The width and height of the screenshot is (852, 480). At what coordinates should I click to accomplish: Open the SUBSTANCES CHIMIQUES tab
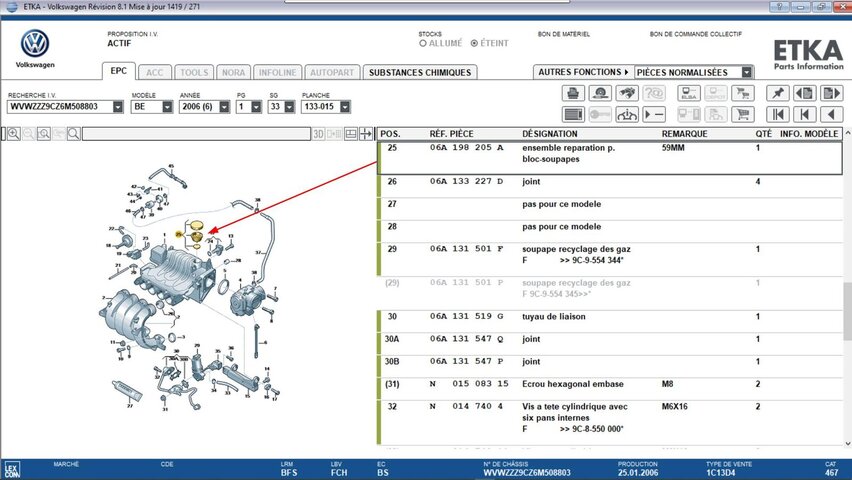[420, 72]
